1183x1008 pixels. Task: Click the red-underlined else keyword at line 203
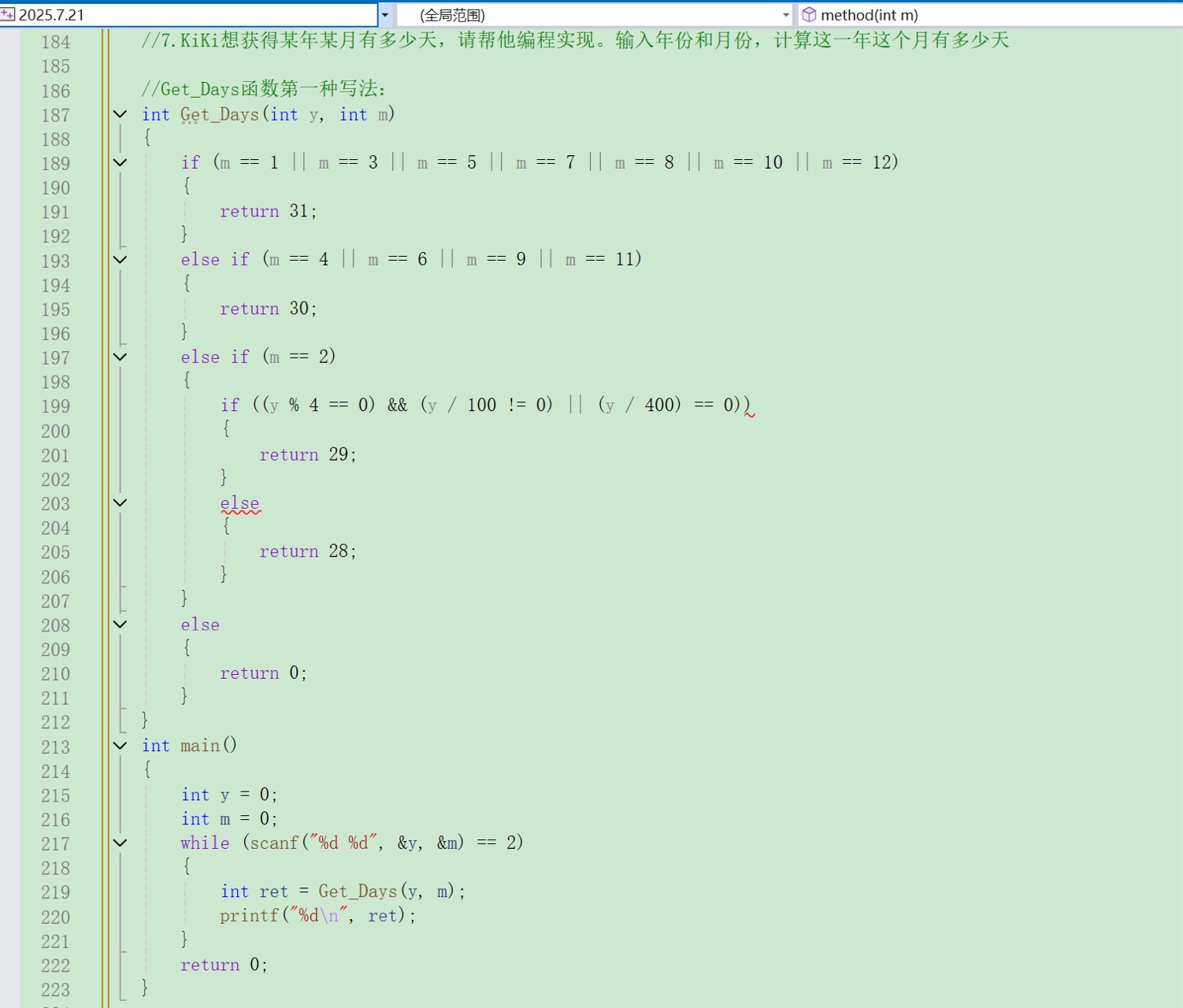239,503
